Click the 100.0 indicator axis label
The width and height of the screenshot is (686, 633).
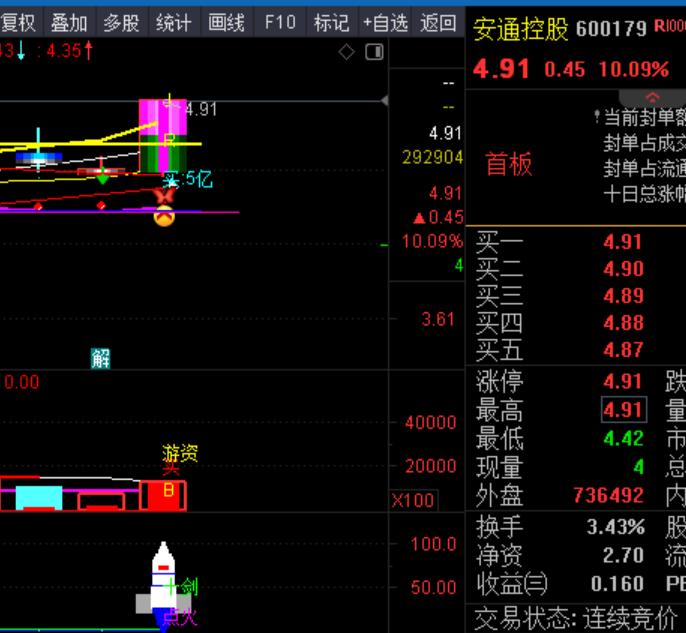coord(434,545)
